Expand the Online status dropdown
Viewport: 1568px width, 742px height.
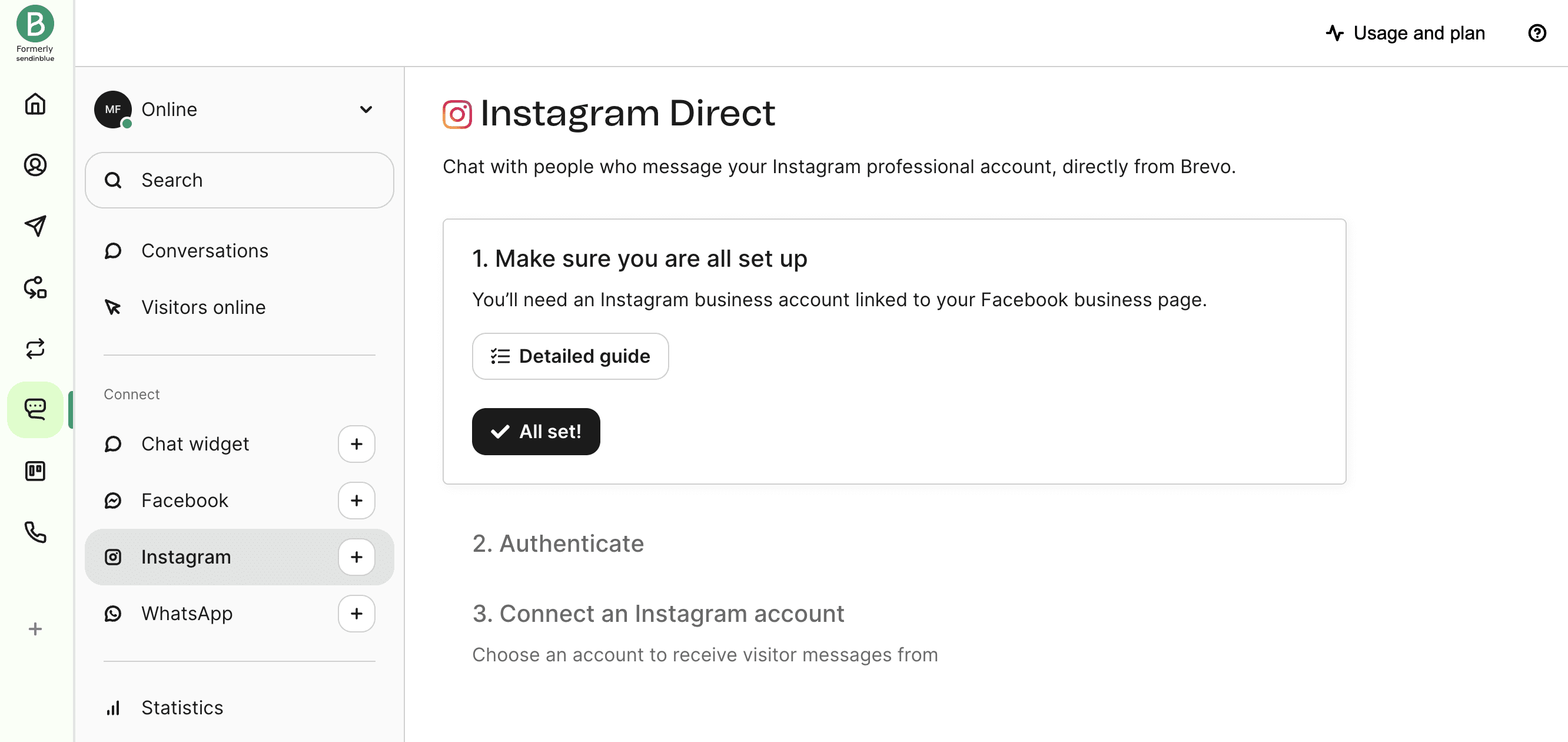click(x=366, y=110)
